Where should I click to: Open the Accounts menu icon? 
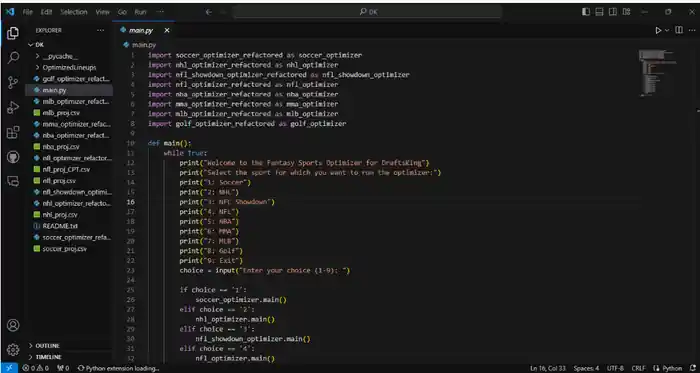click(x=13, y=325)
